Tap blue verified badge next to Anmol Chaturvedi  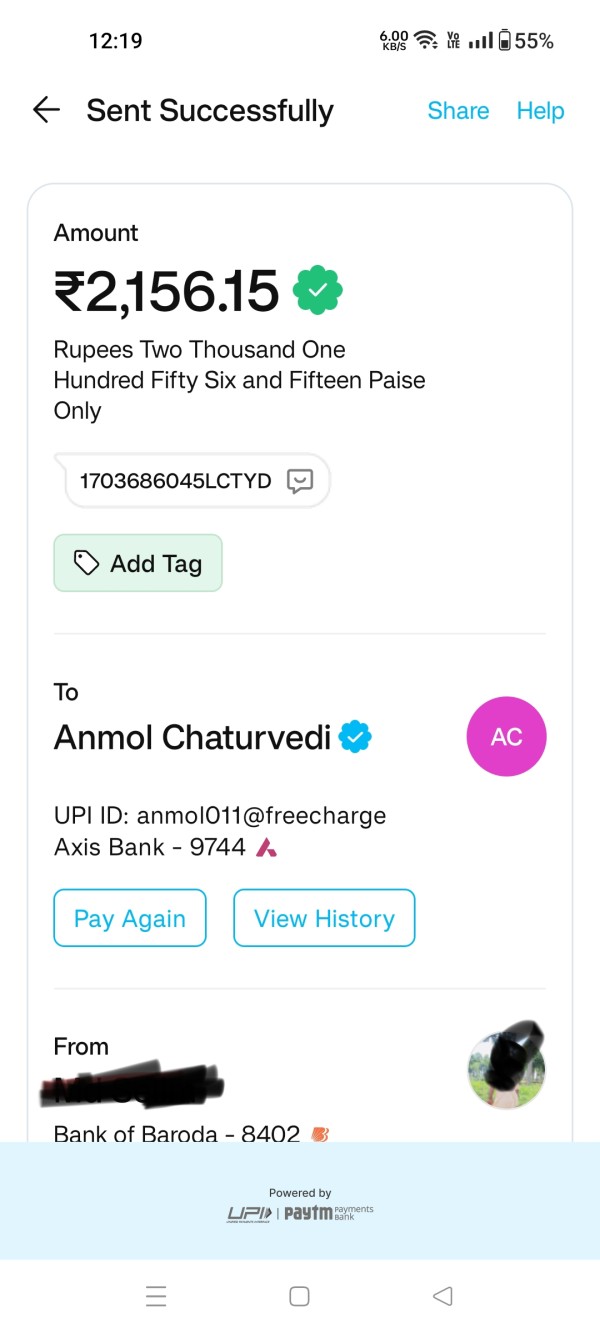(355, 738)
